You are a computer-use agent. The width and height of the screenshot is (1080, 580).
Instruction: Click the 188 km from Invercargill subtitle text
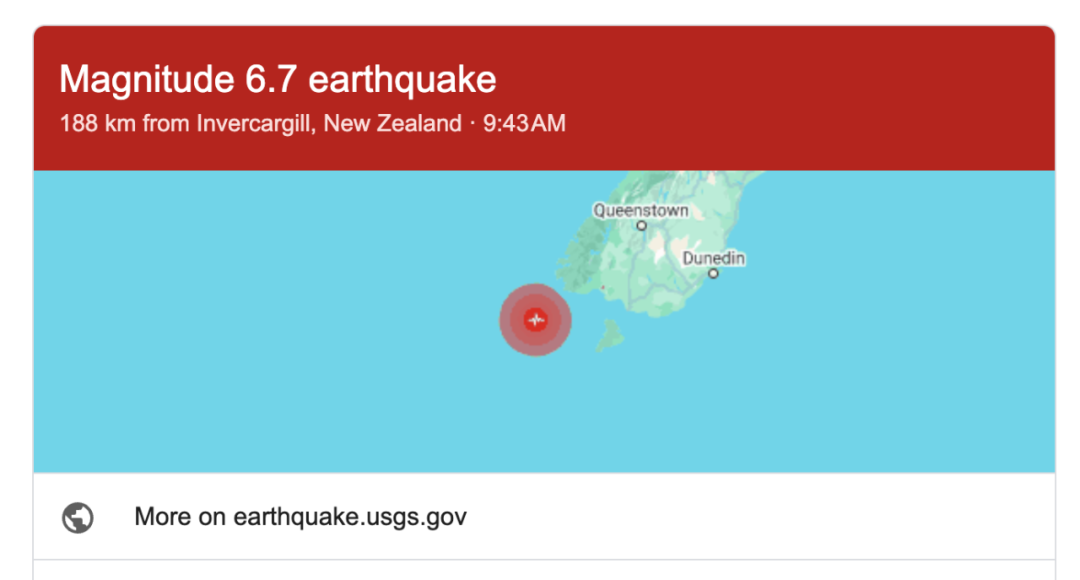tap(260, 123)
